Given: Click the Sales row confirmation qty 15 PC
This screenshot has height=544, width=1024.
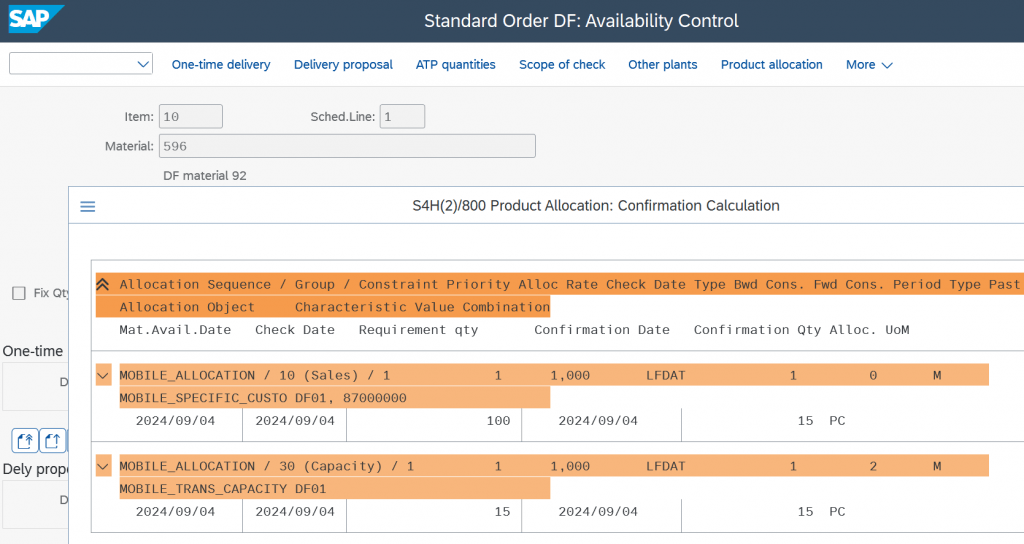Looking at the screenshot, I should click(x=821, y=421).
